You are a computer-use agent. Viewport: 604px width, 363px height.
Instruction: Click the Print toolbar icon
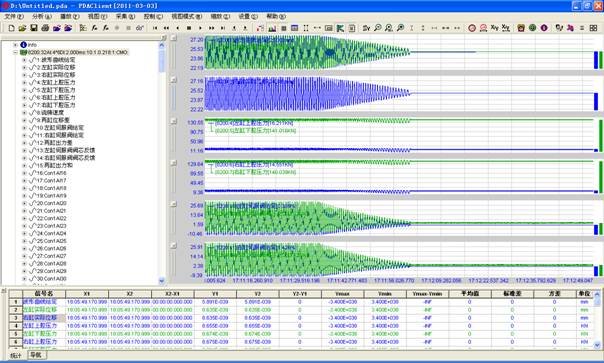click(x=45, y=28)
